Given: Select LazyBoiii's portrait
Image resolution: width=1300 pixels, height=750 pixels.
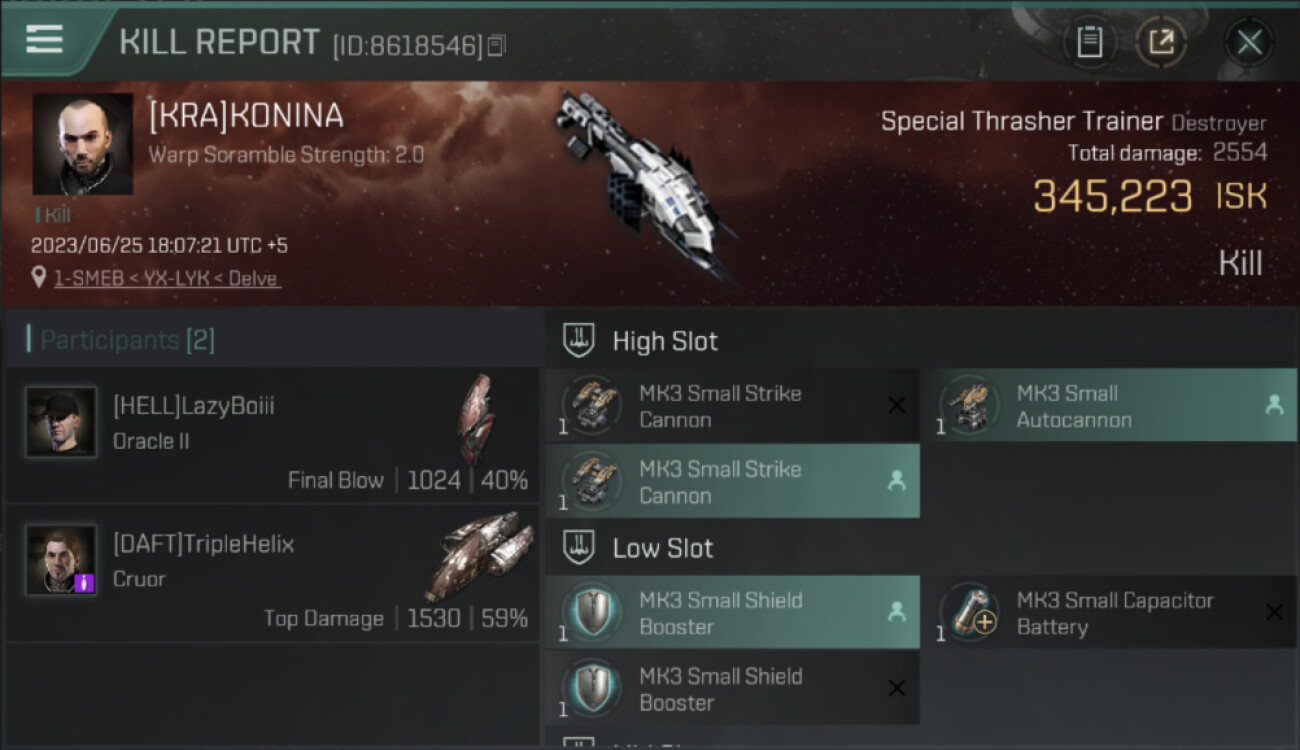Looking at the screenshot, I should (61, 422).
